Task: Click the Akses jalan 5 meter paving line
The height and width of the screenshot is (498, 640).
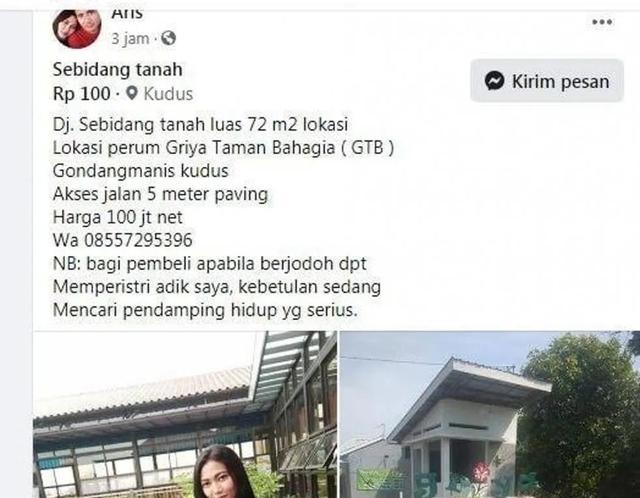Action: click(160, 194)
